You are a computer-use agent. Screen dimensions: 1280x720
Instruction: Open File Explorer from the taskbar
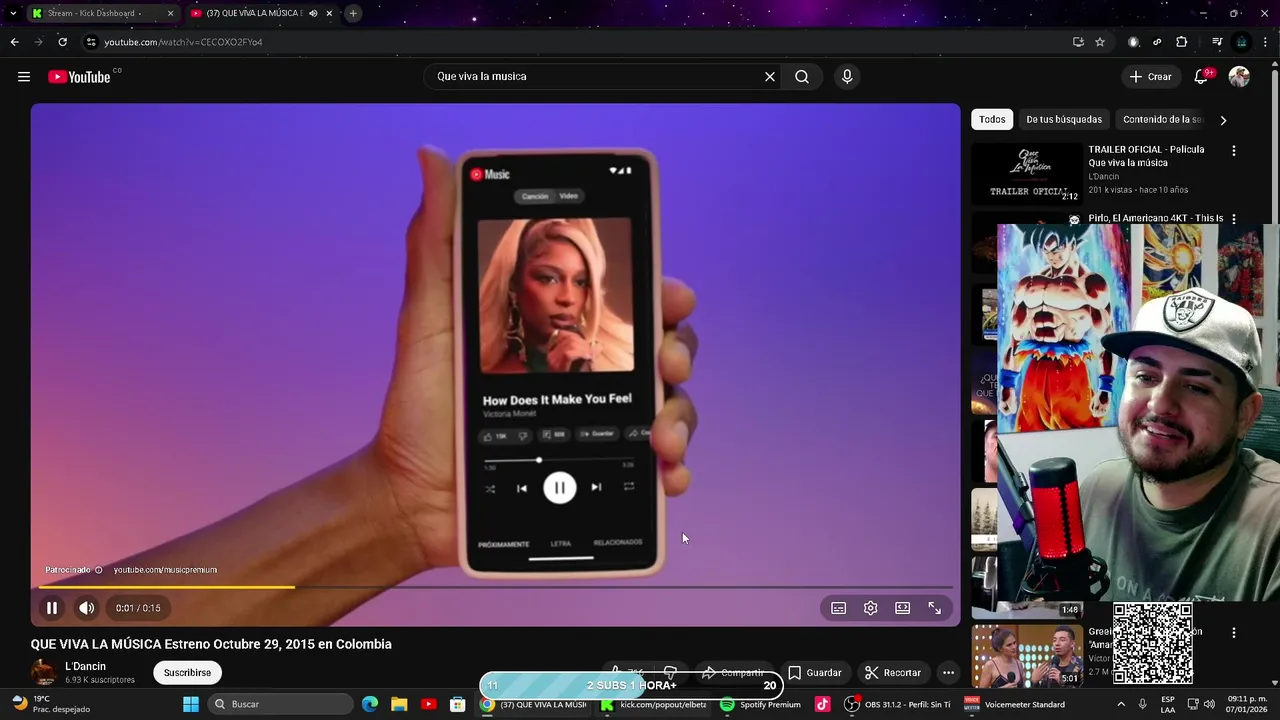399,704
